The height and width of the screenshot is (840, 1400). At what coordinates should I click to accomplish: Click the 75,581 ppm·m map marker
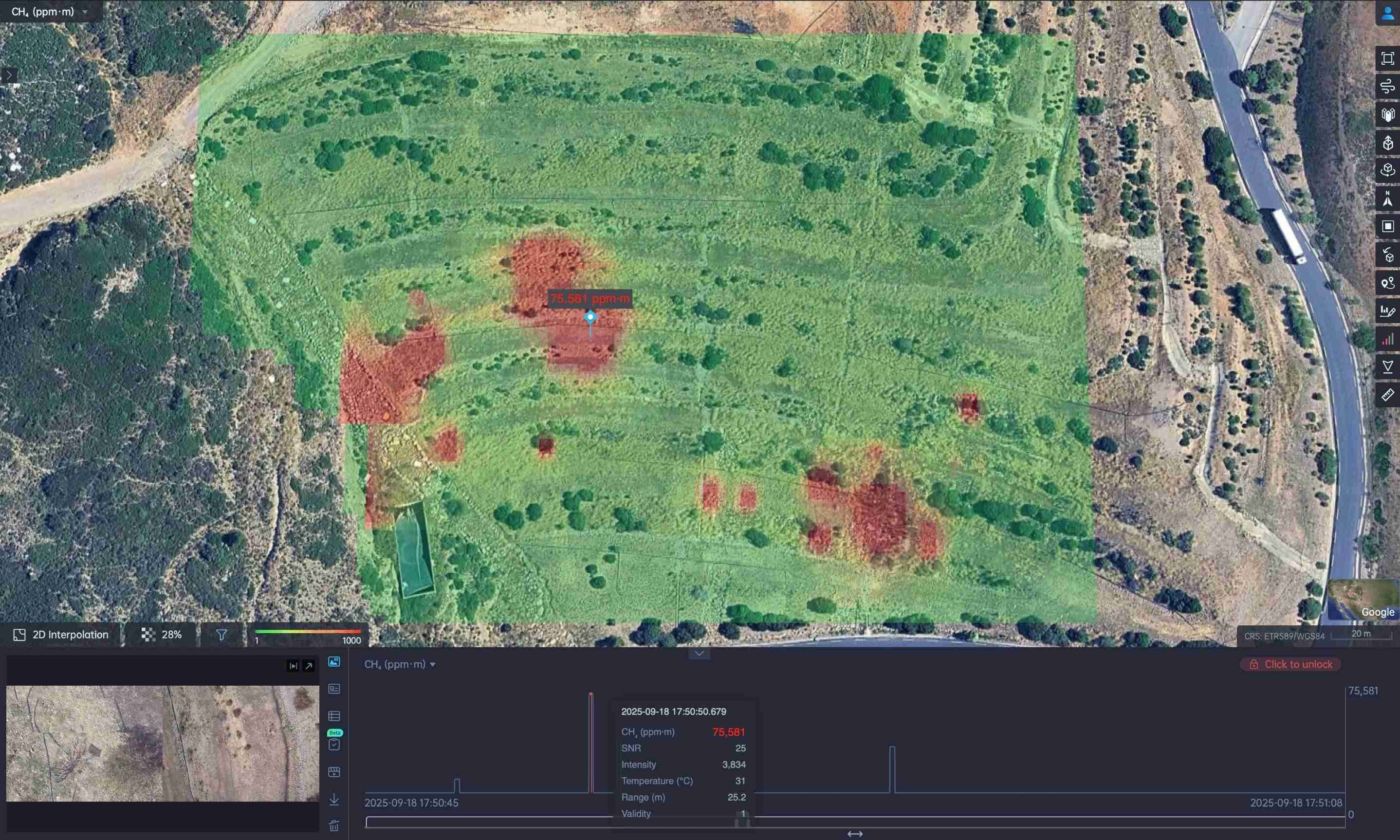point(590,317)
